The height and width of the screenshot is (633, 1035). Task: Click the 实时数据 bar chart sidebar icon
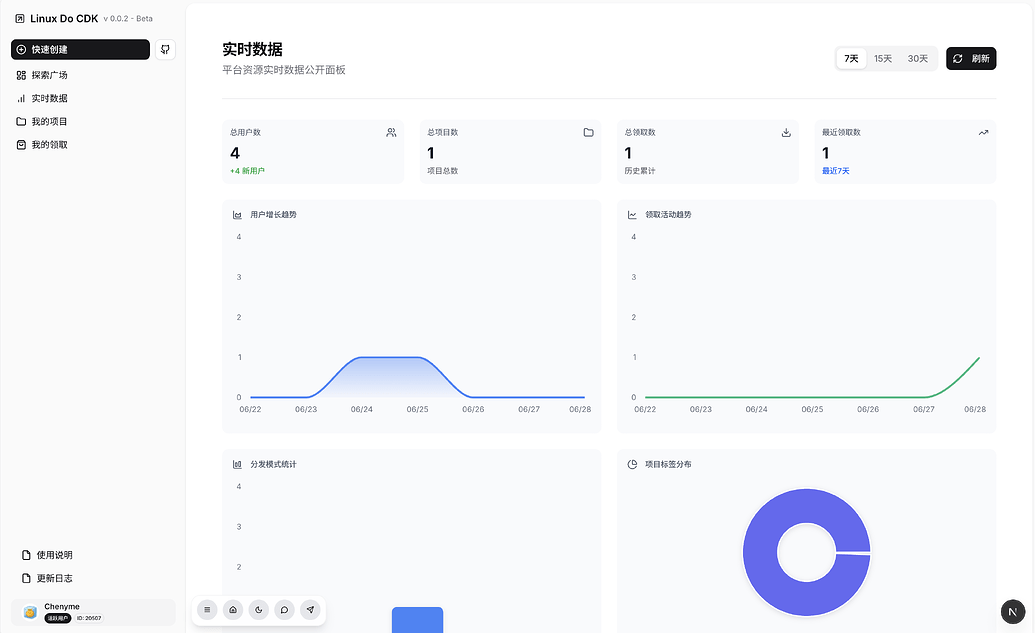coord(21,98)
